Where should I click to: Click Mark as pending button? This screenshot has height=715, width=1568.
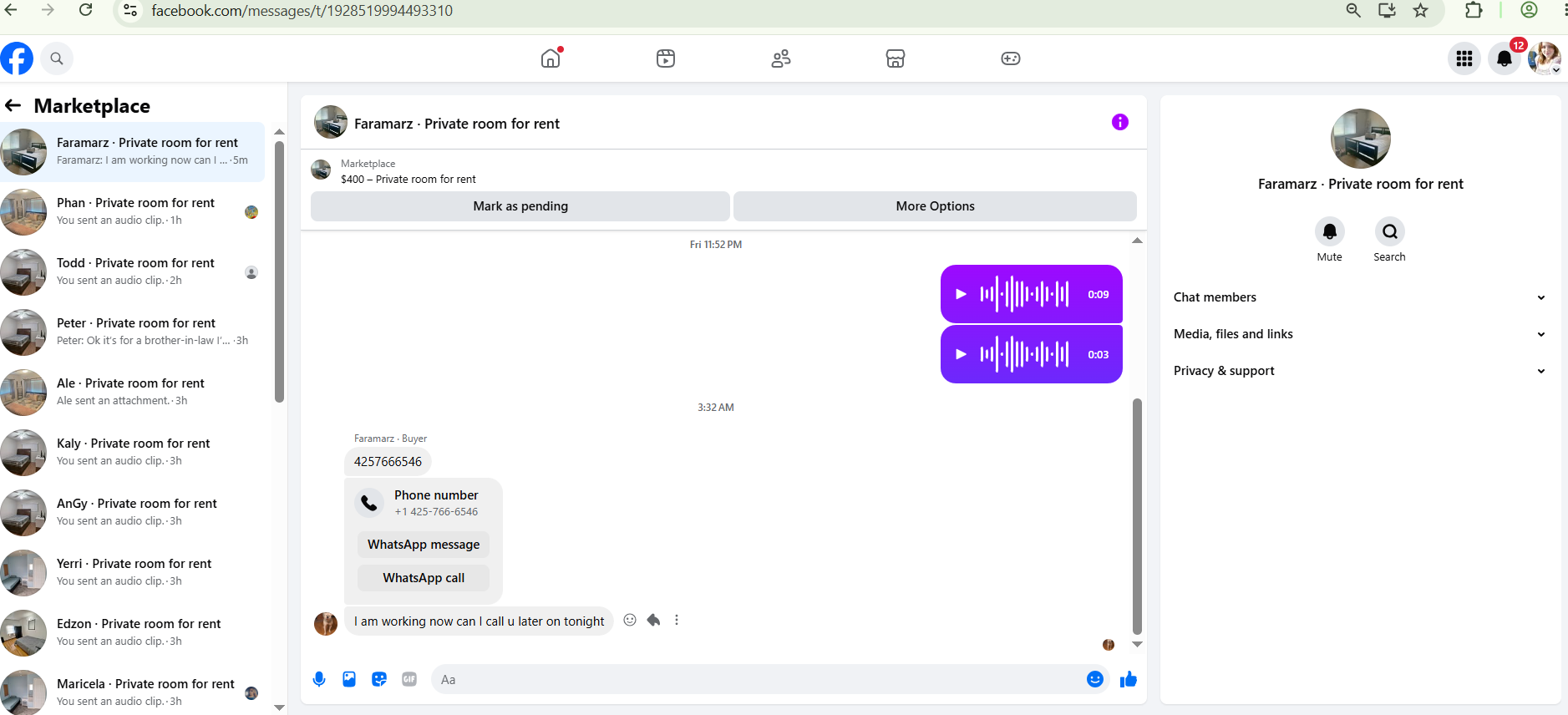[520, 206]
